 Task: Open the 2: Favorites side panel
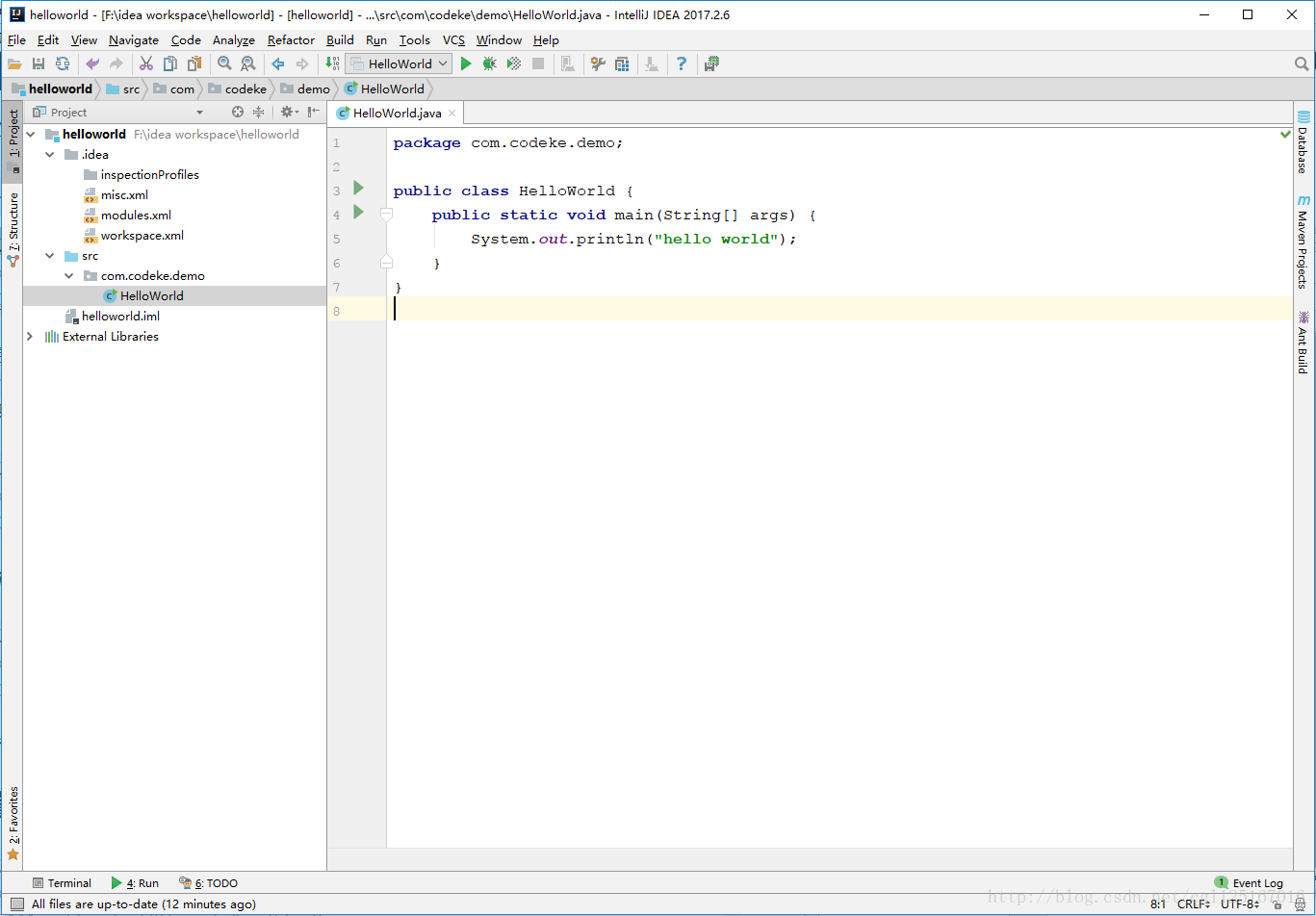13,823
